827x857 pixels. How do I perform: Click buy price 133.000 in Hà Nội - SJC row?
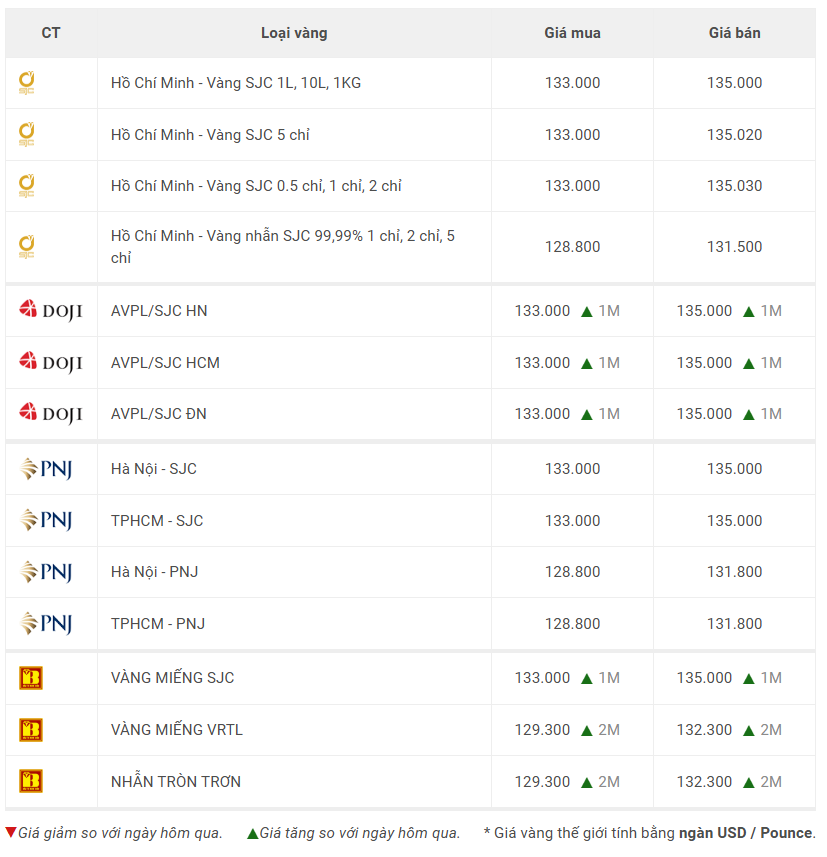point(572,469)
